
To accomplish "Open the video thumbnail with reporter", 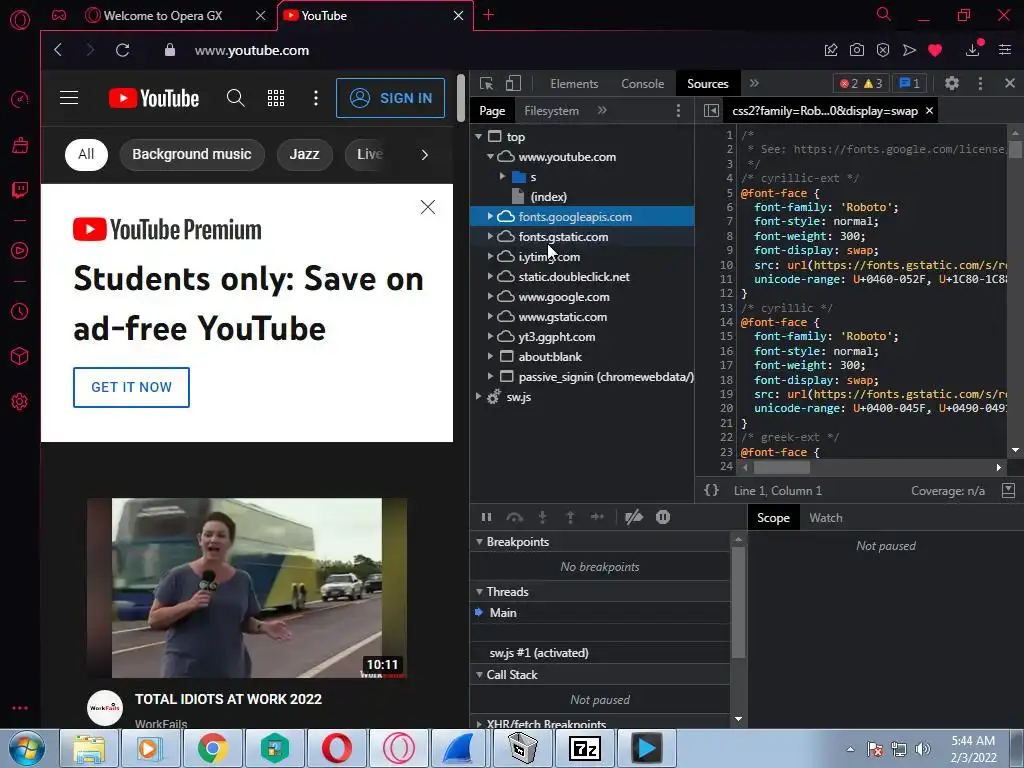I will [247, 588].
